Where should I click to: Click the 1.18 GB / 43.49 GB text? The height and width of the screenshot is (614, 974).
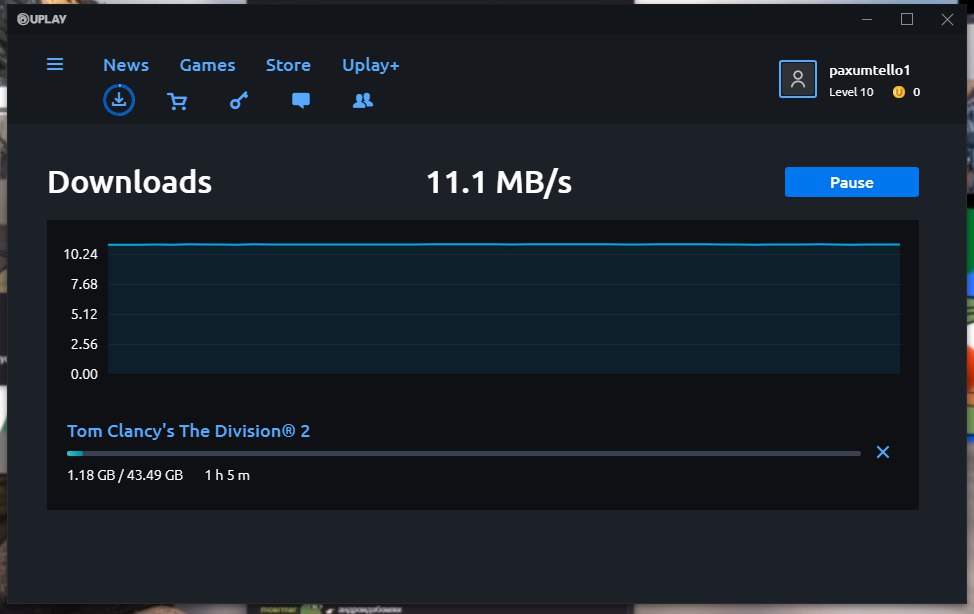pyautogui.click(x=125, y=475)
